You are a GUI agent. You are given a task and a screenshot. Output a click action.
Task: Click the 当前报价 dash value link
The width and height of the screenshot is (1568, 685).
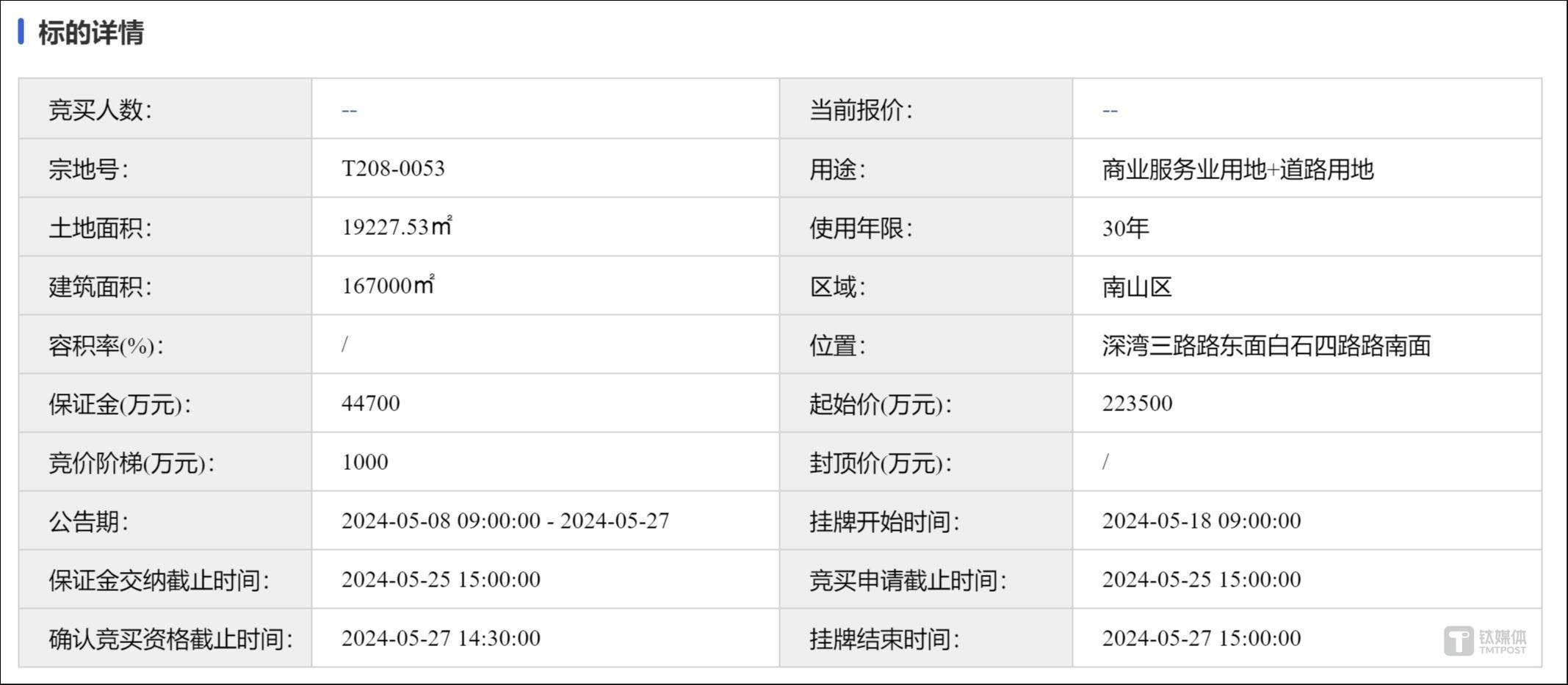tap(1110, 110)
